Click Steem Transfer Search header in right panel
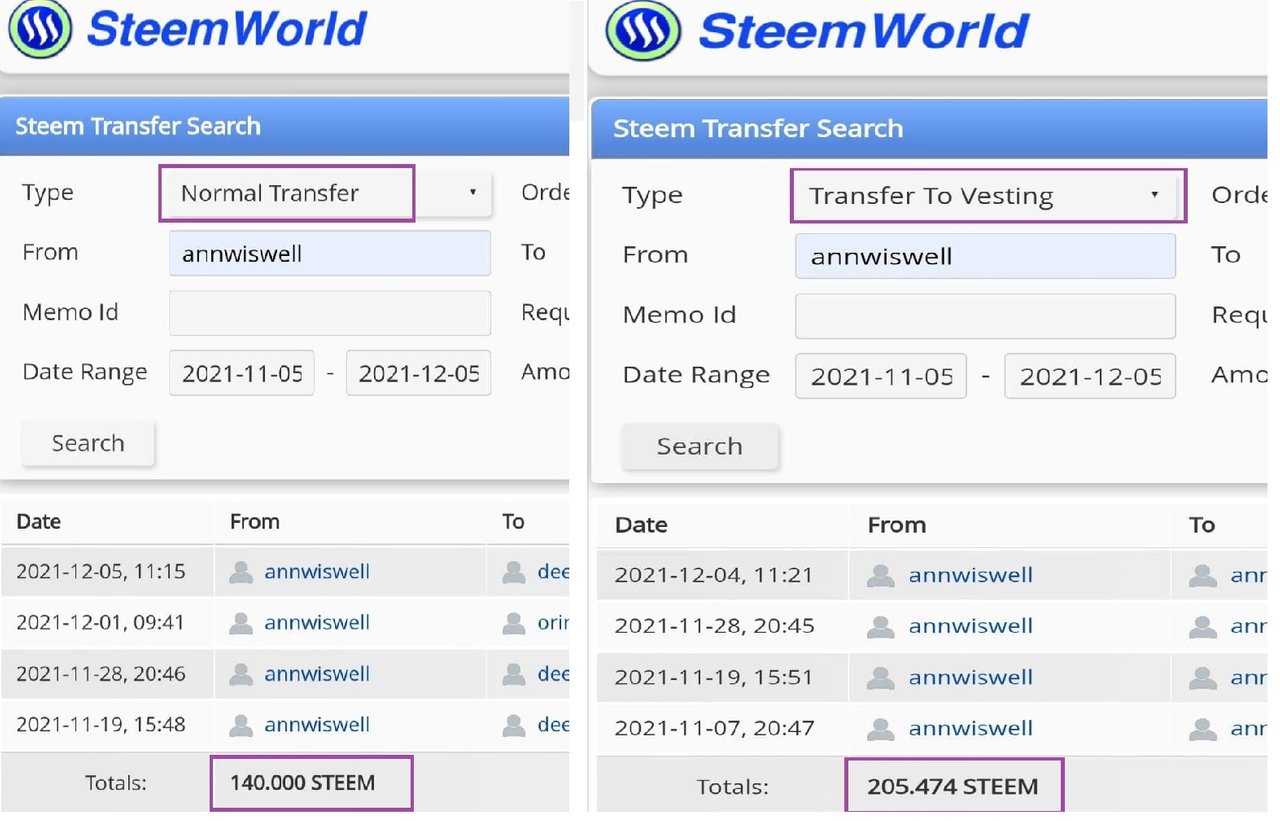 coord(758,128)
